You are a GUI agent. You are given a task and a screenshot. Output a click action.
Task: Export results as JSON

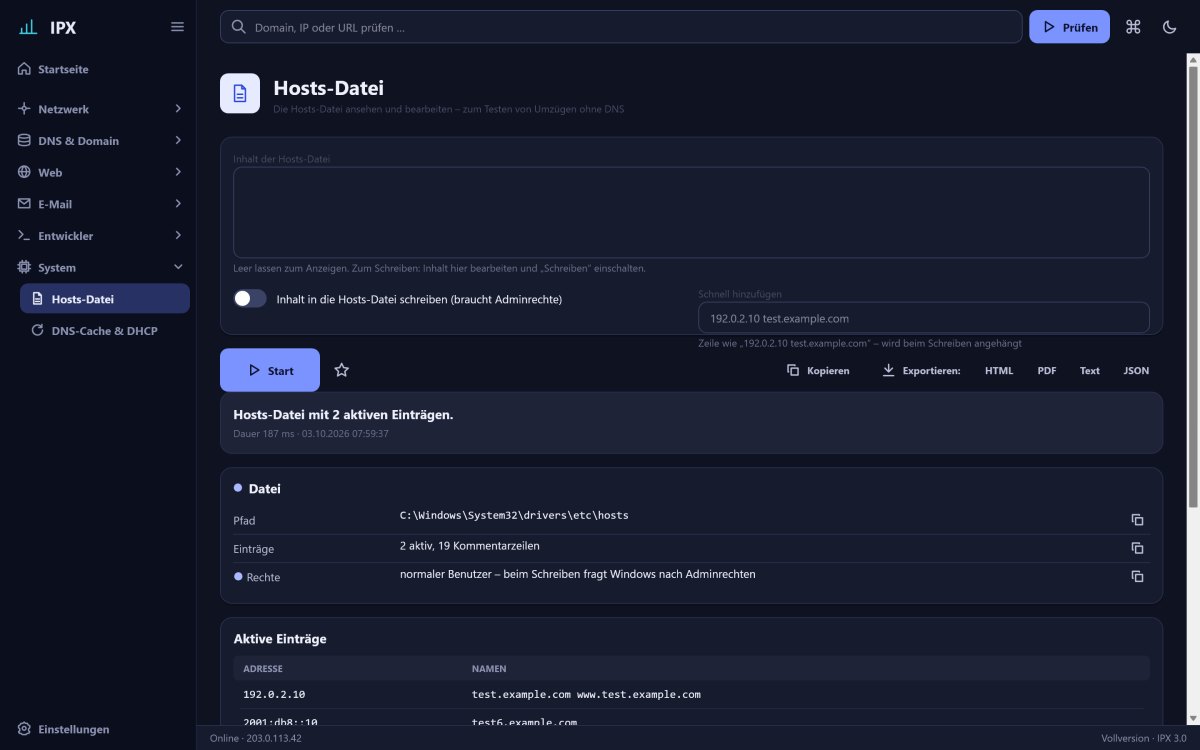click(x=1136, y=370)
